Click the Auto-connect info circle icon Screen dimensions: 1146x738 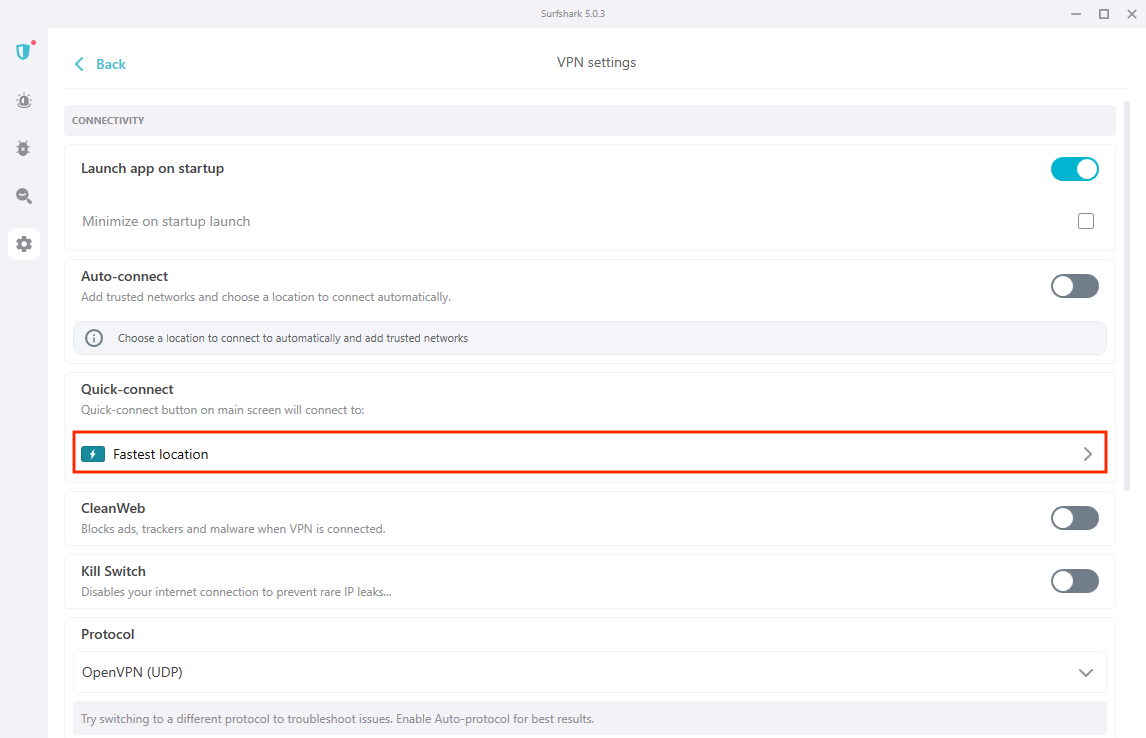(94, 338)
